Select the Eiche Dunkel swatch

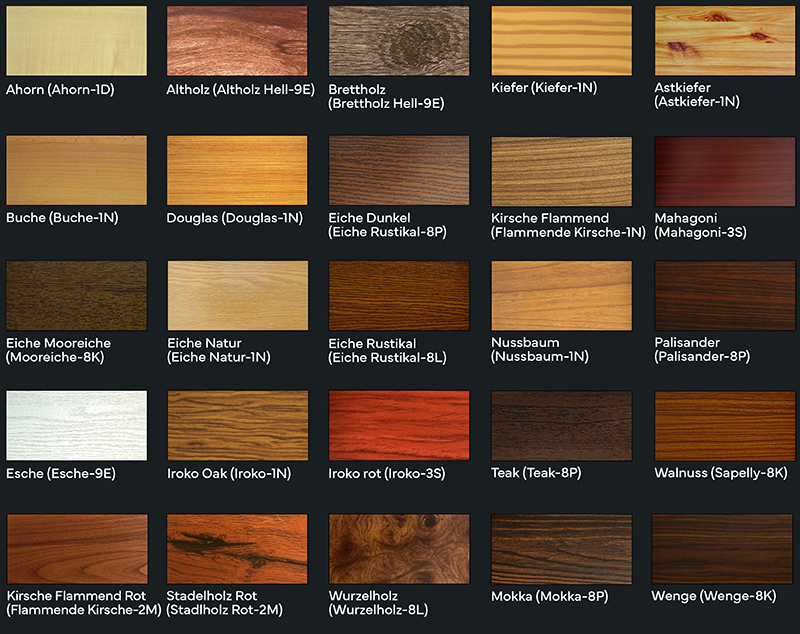point(399,170)
